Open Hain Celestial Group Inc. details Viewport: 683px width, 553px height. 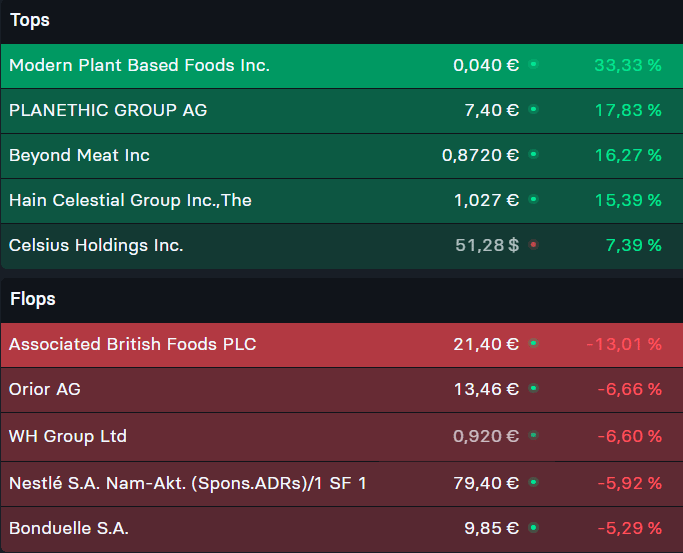(130, 200)
